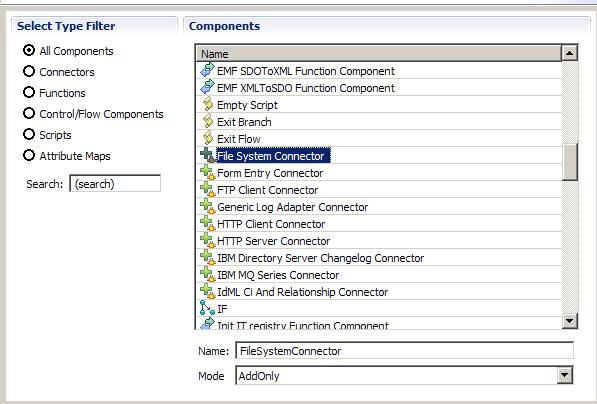Click the Exit Flow script icon
Screen dimensions: 597x404
coord(208,138)
